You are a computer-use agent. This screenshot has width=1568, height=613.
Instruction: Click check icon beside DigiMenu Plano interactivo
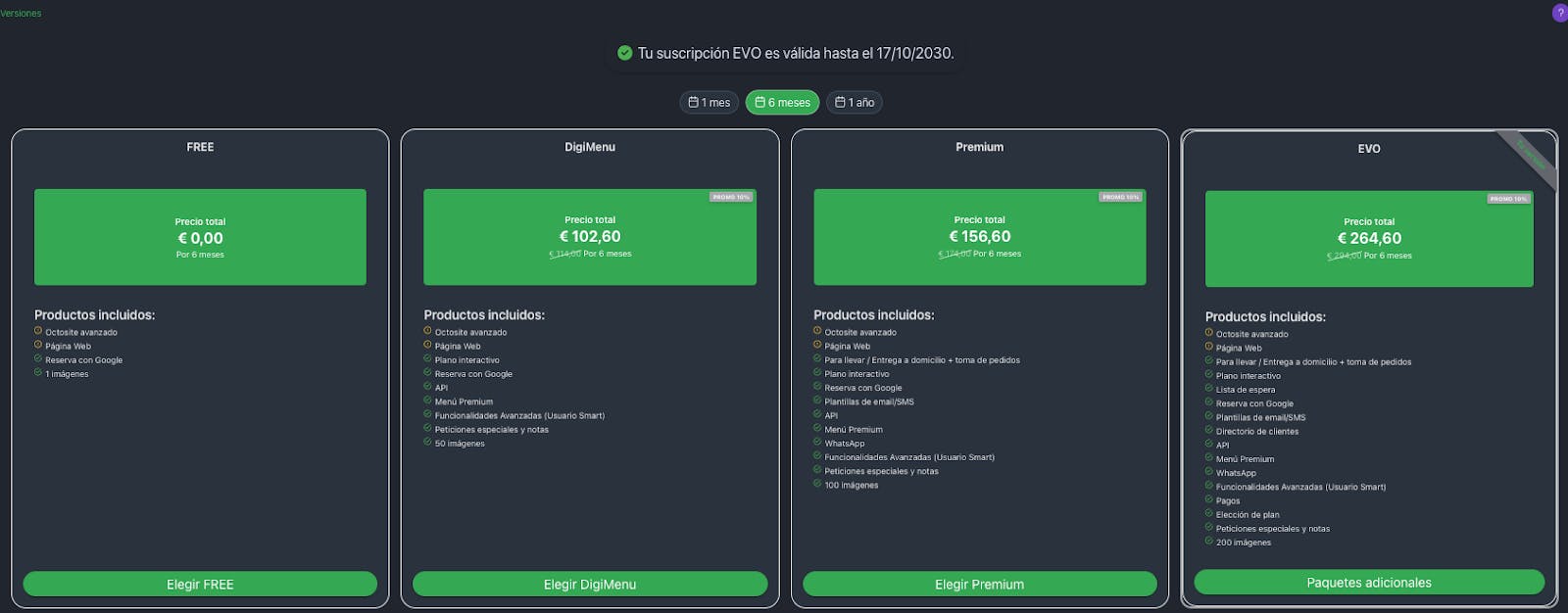click(427, 358)
